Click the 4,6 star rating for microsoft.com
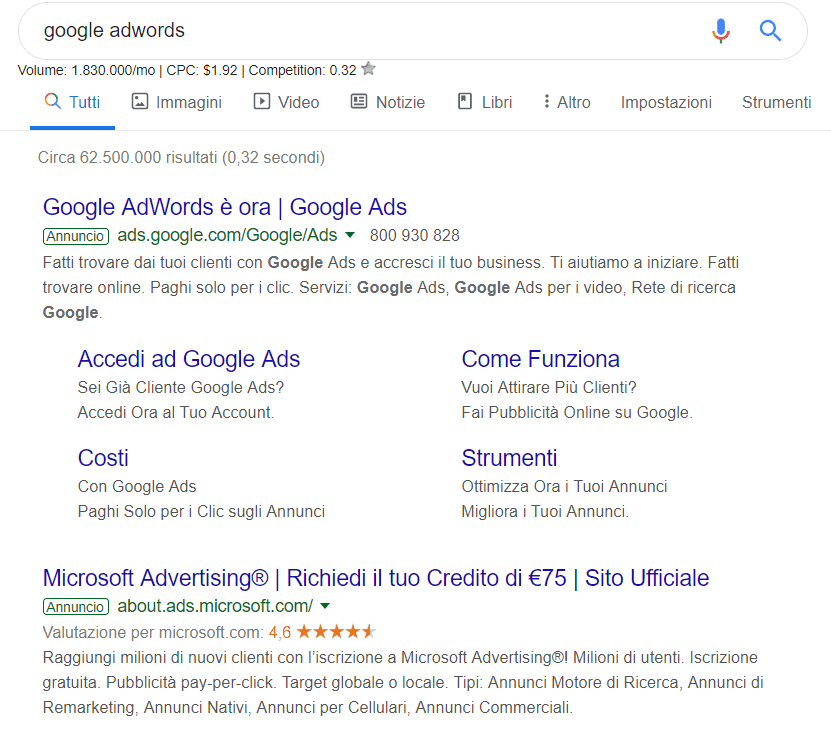The image size is (831, 738). tap(322, 632)
